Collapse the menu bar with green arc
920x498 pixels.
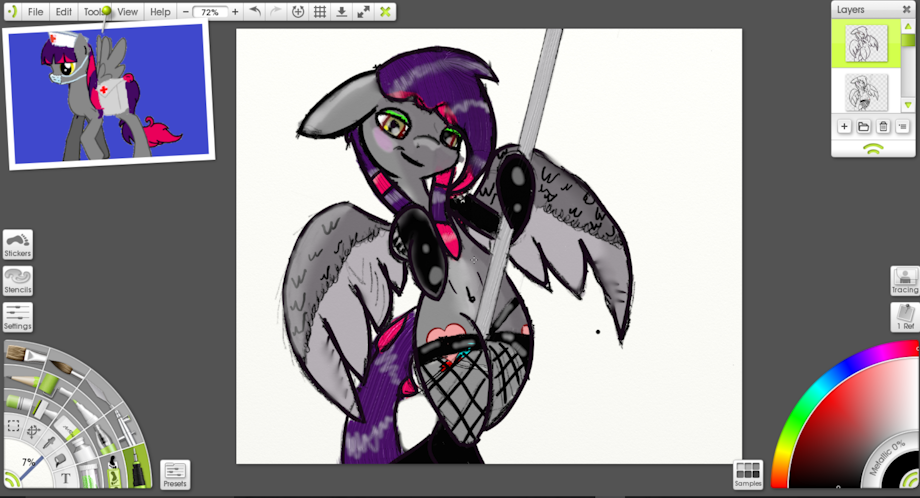pos(12,12)
